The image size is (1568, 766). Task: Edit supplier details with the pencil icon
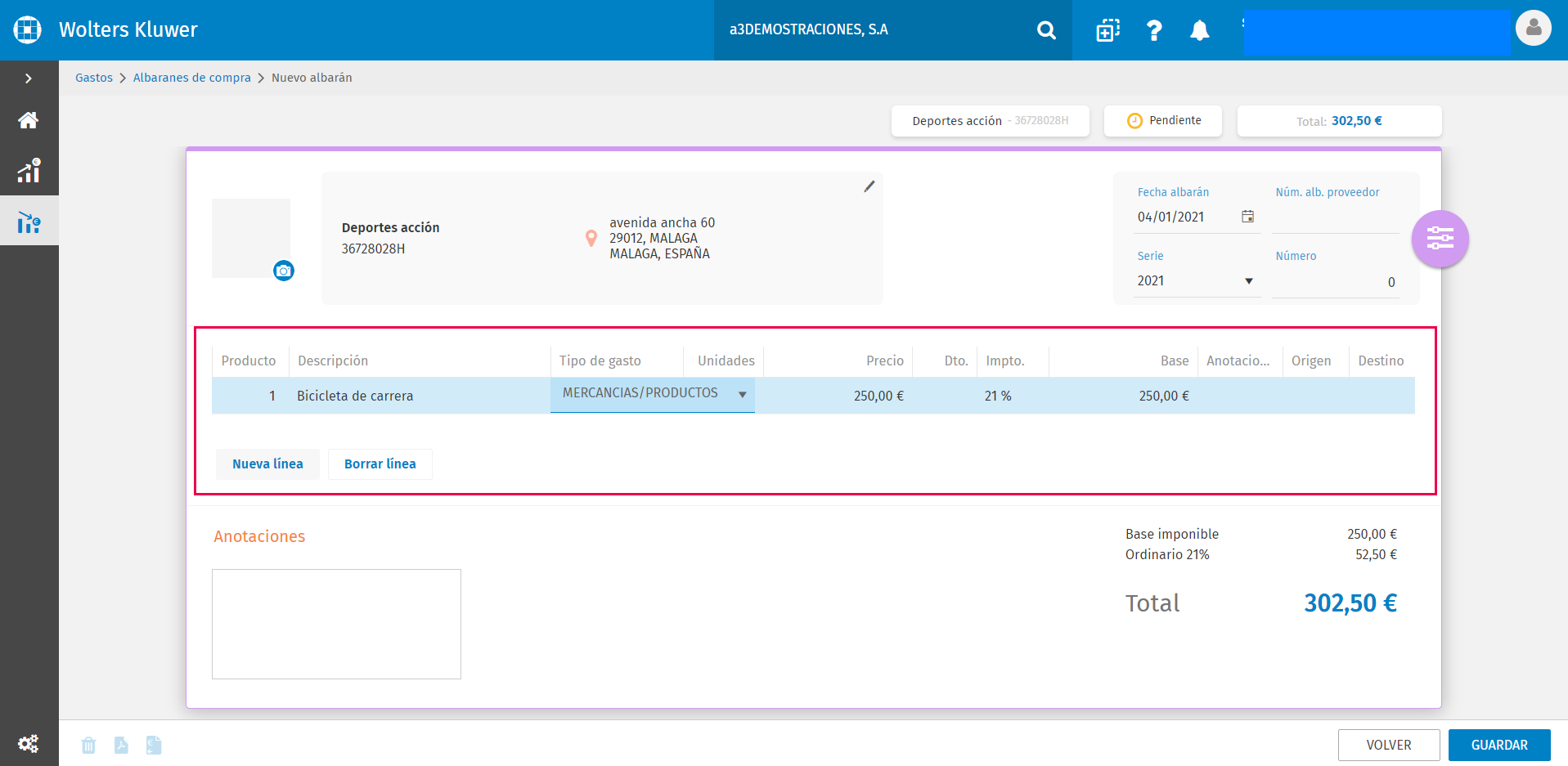tap(869, 186)
